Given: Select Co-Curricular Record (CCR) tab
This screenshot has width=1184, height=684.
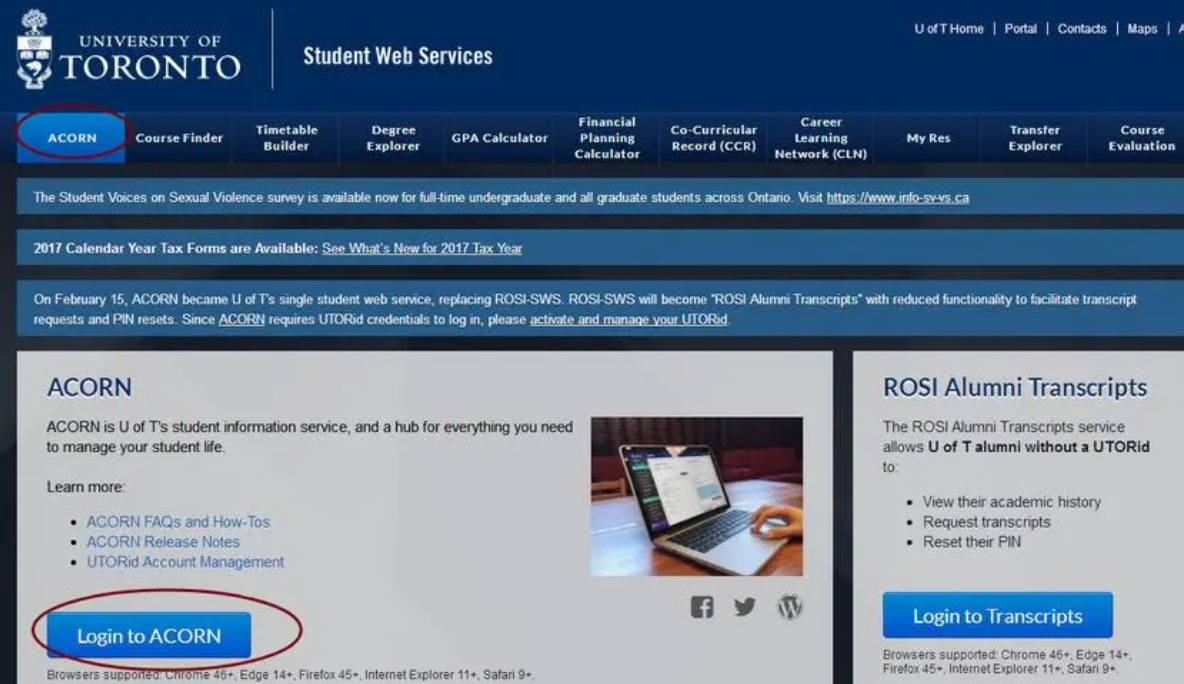Looking at the screenshot, I should [714, 138].
